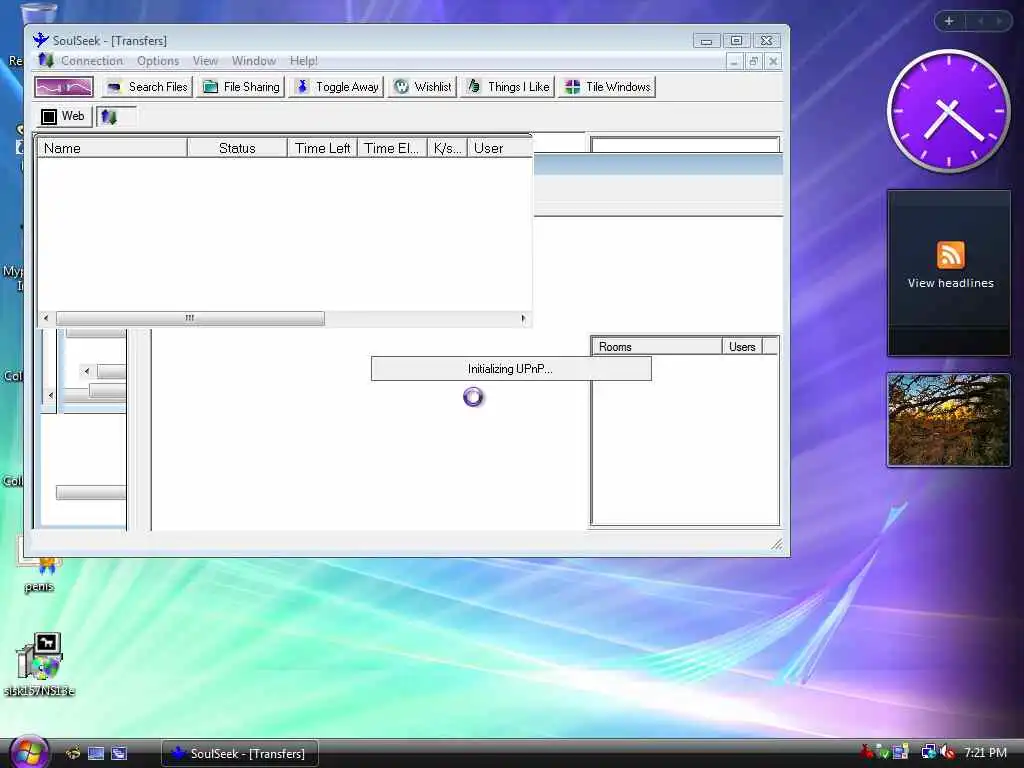Click the transfers list horizontal scrollbar thumb
The width and height of the screenshot is (1024, 768).
[190, 318]
